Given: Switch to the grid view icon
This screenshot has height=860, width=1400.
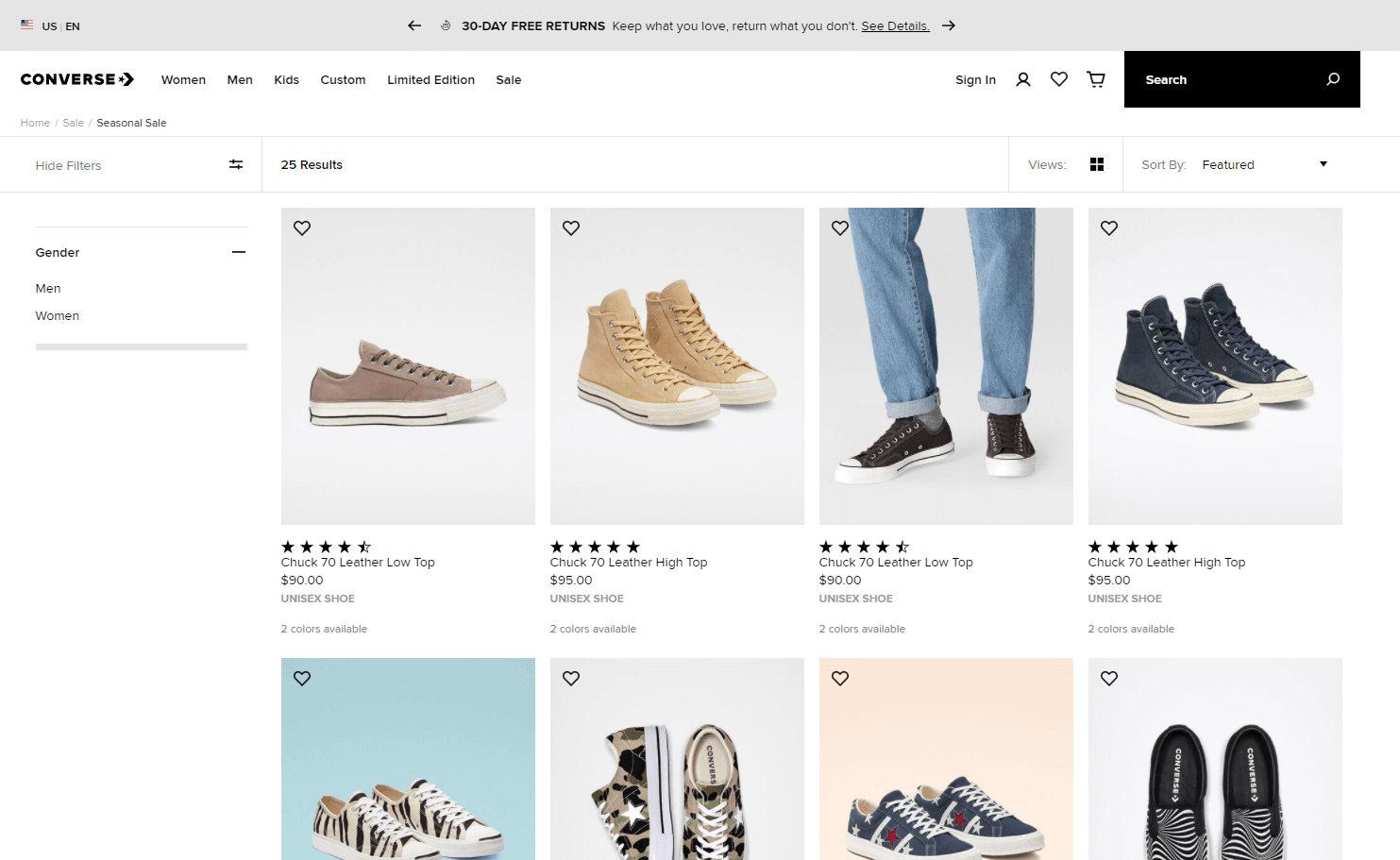Looking at the screenshot, I should (x=1097, y=164).
